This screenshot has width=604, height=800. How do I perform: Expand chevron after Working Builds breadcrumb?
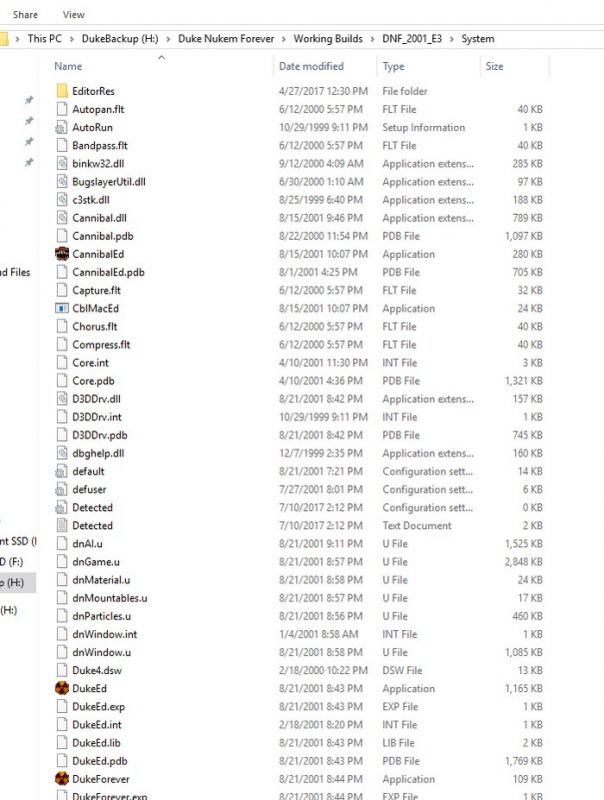(x=372, y=39)
